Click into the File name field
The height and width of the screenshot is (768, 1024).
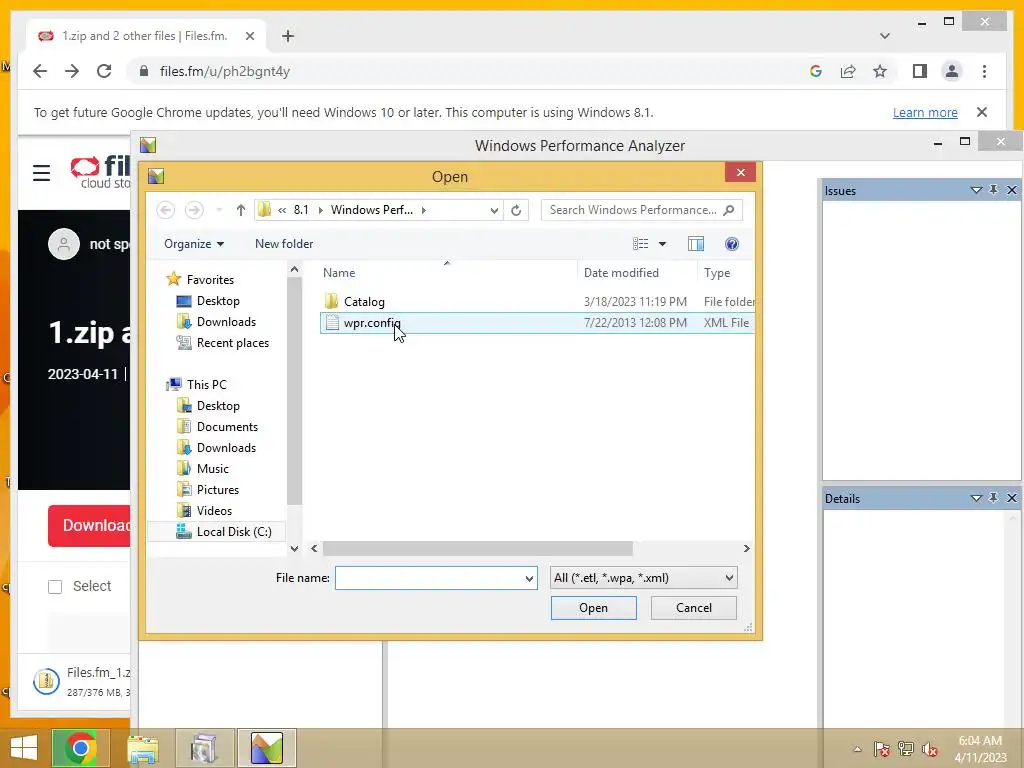(428, 578)
